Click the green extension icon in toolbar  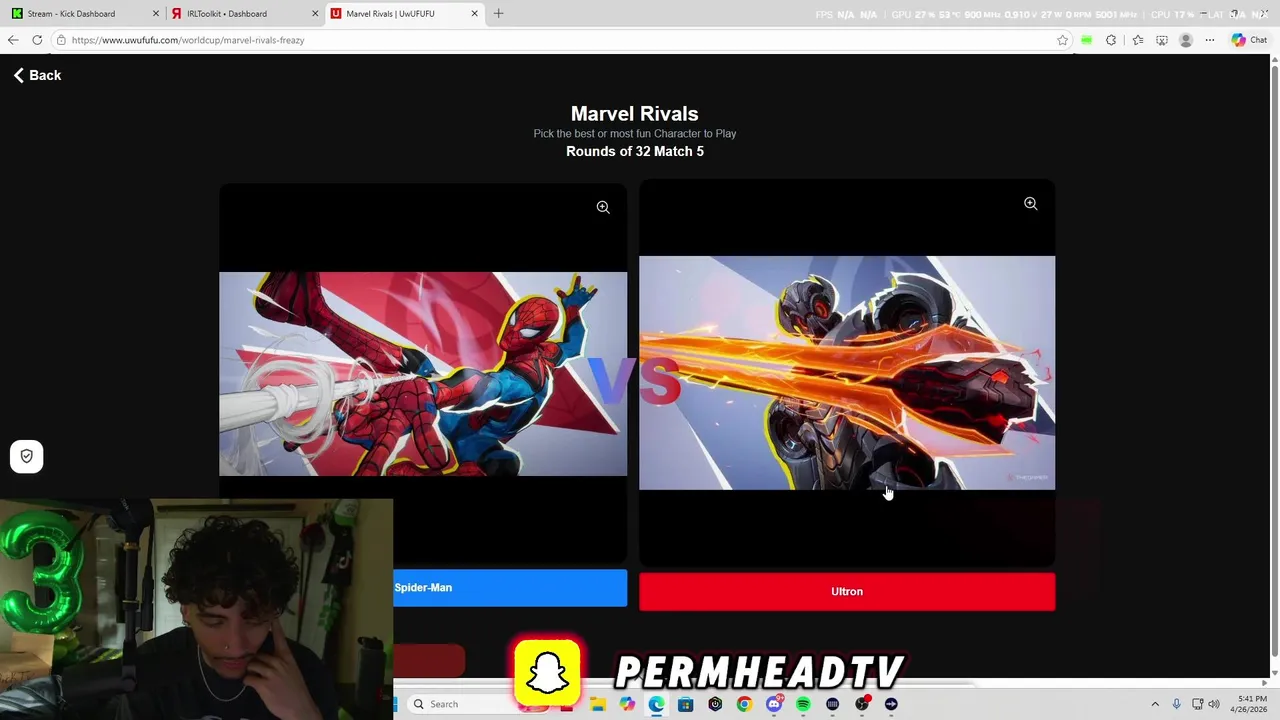[1086, 40]
